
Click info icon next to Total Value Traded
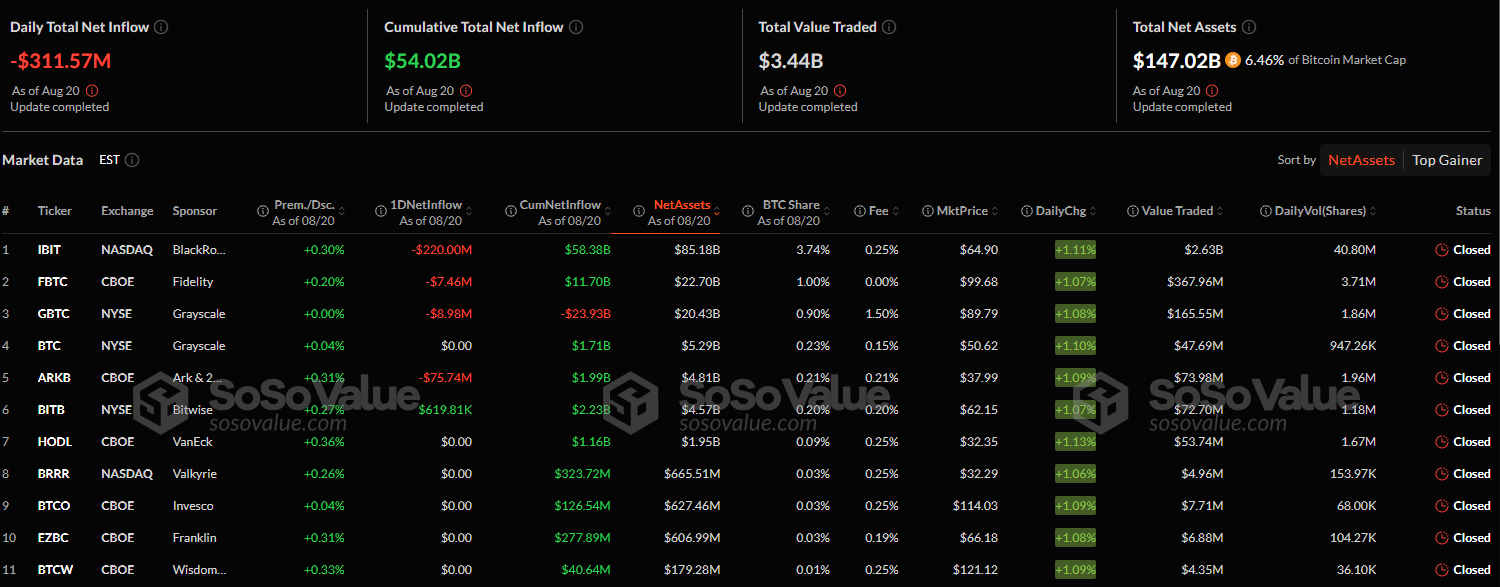click(x=889, y=27)
